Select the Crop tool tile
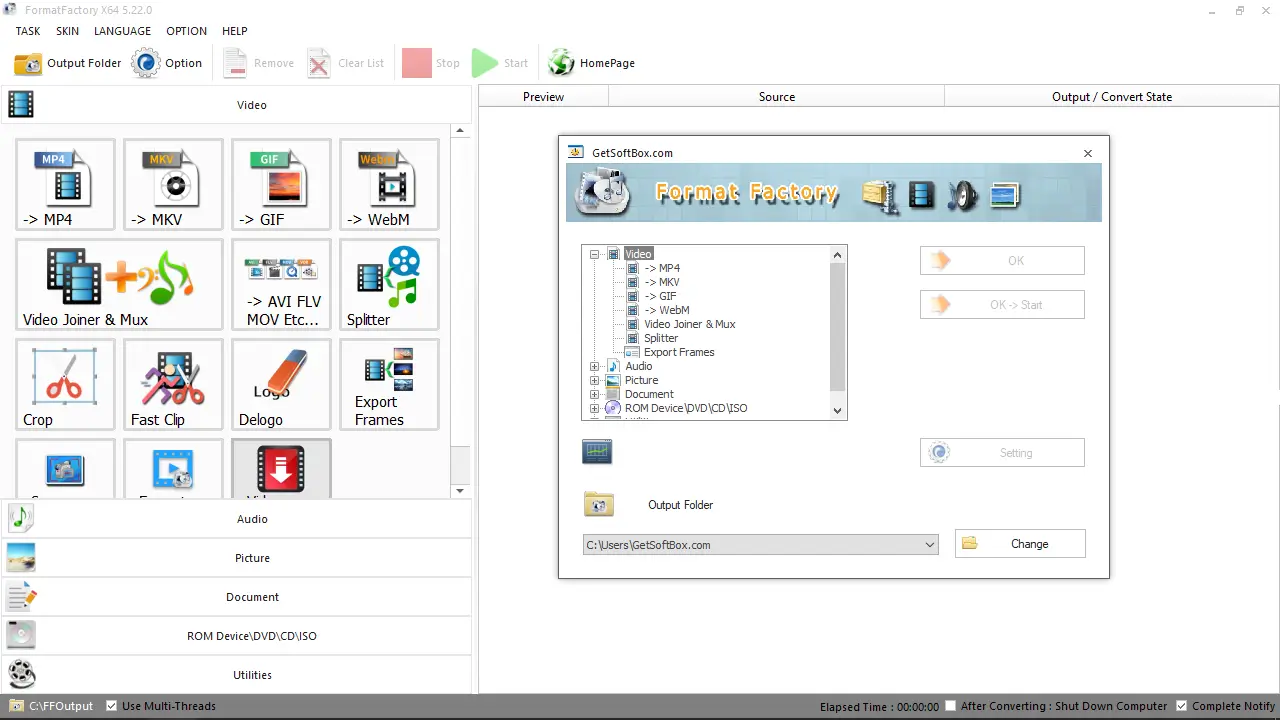 click(x=66, y=385)
